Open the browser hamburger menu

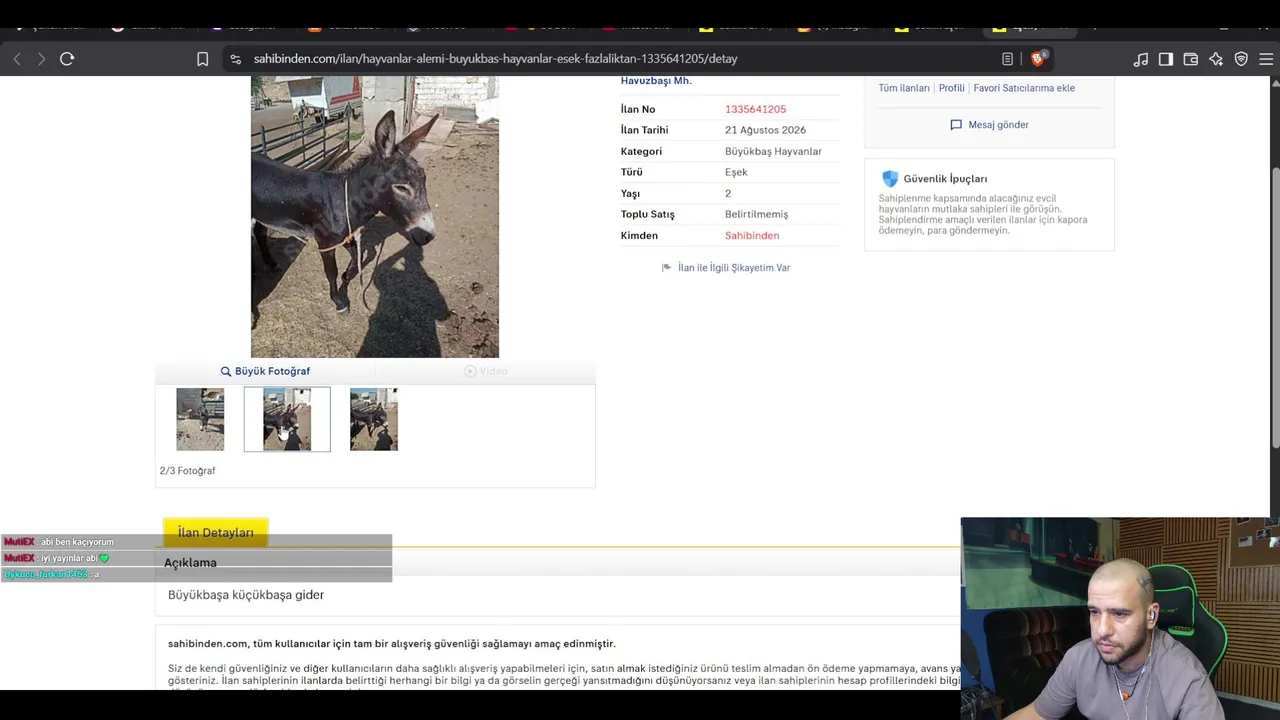[1266, 59]
